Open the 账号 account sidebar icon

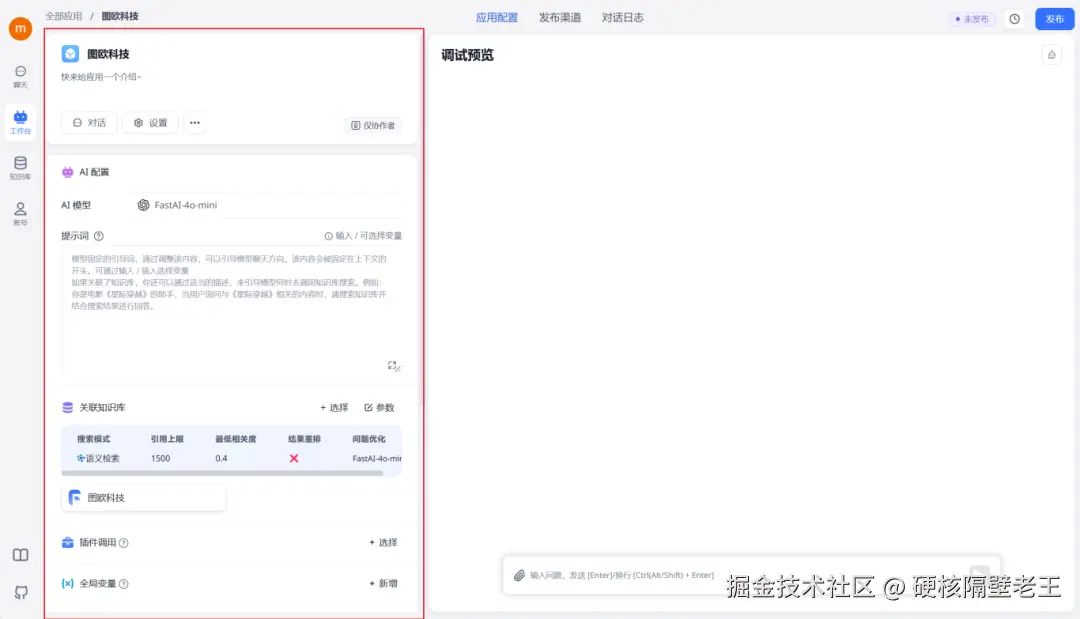21,213
